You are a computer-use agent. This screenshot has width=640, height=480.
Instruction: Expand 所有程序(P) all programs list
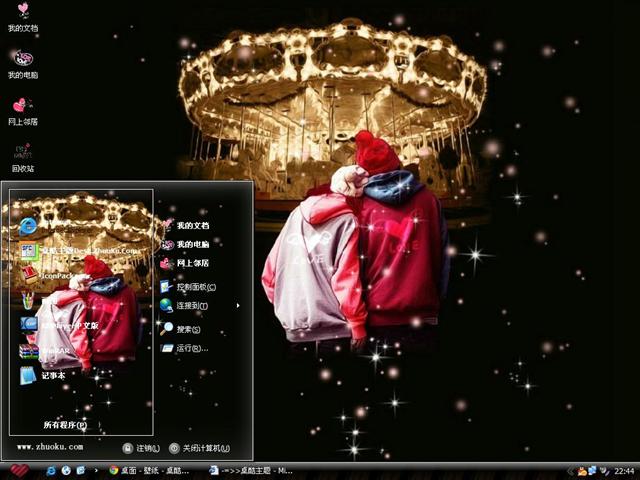click(65, 425)
